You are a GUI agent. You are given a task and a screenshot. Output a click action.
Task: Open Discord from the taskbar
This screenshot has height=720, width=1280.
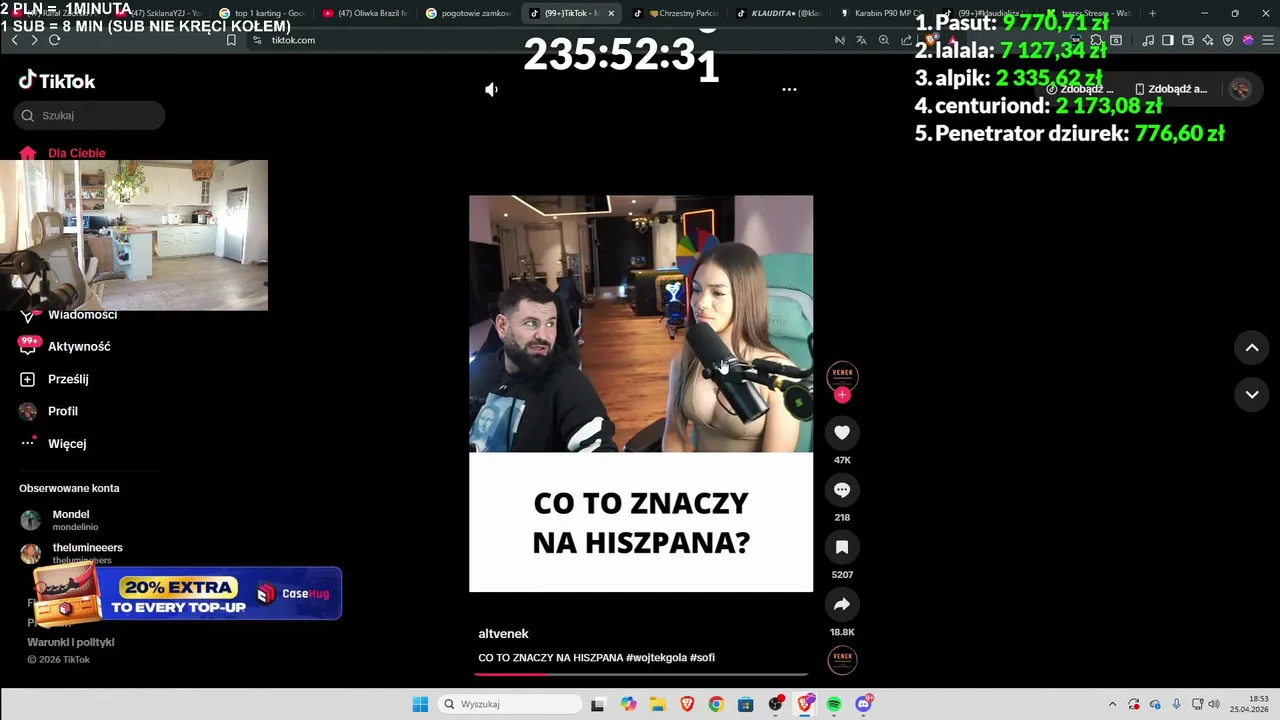[x=864, y=704]
